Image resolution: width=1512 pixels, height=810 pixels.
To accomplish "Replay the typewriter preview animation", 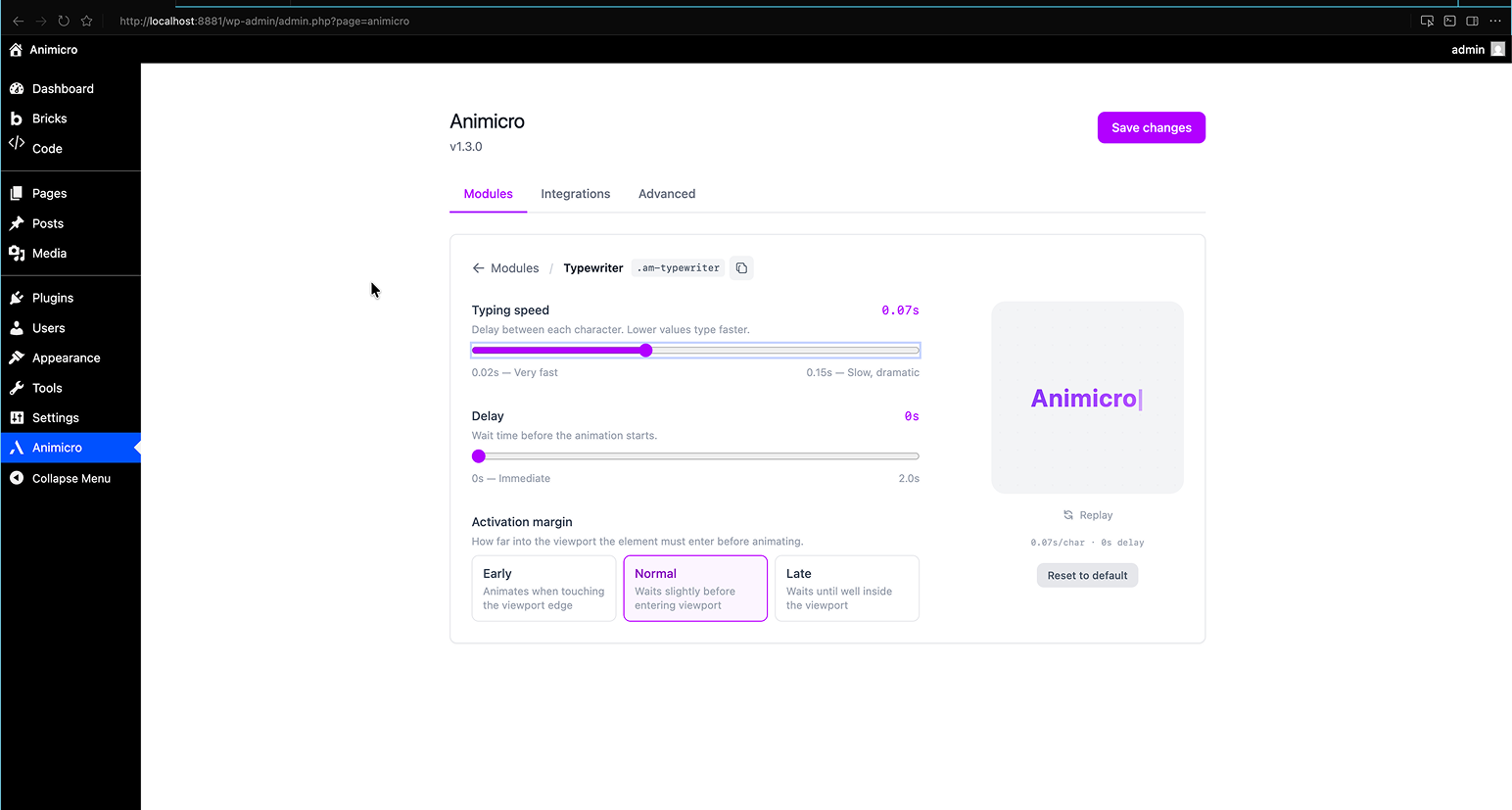I will click(x=1087, y=514).
